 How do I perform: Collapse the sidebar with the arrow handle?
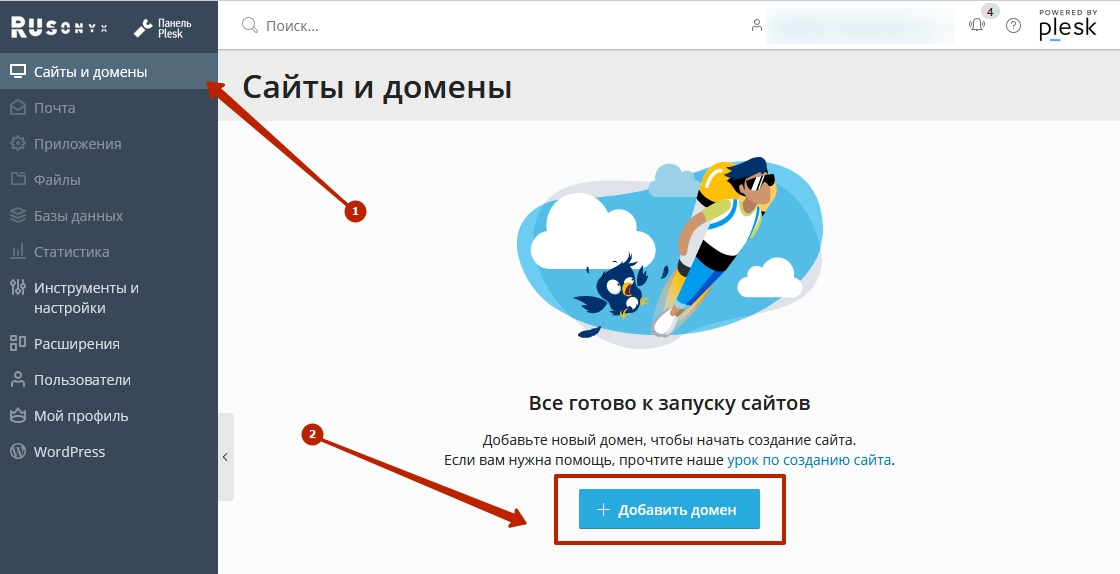coord(226,457)
